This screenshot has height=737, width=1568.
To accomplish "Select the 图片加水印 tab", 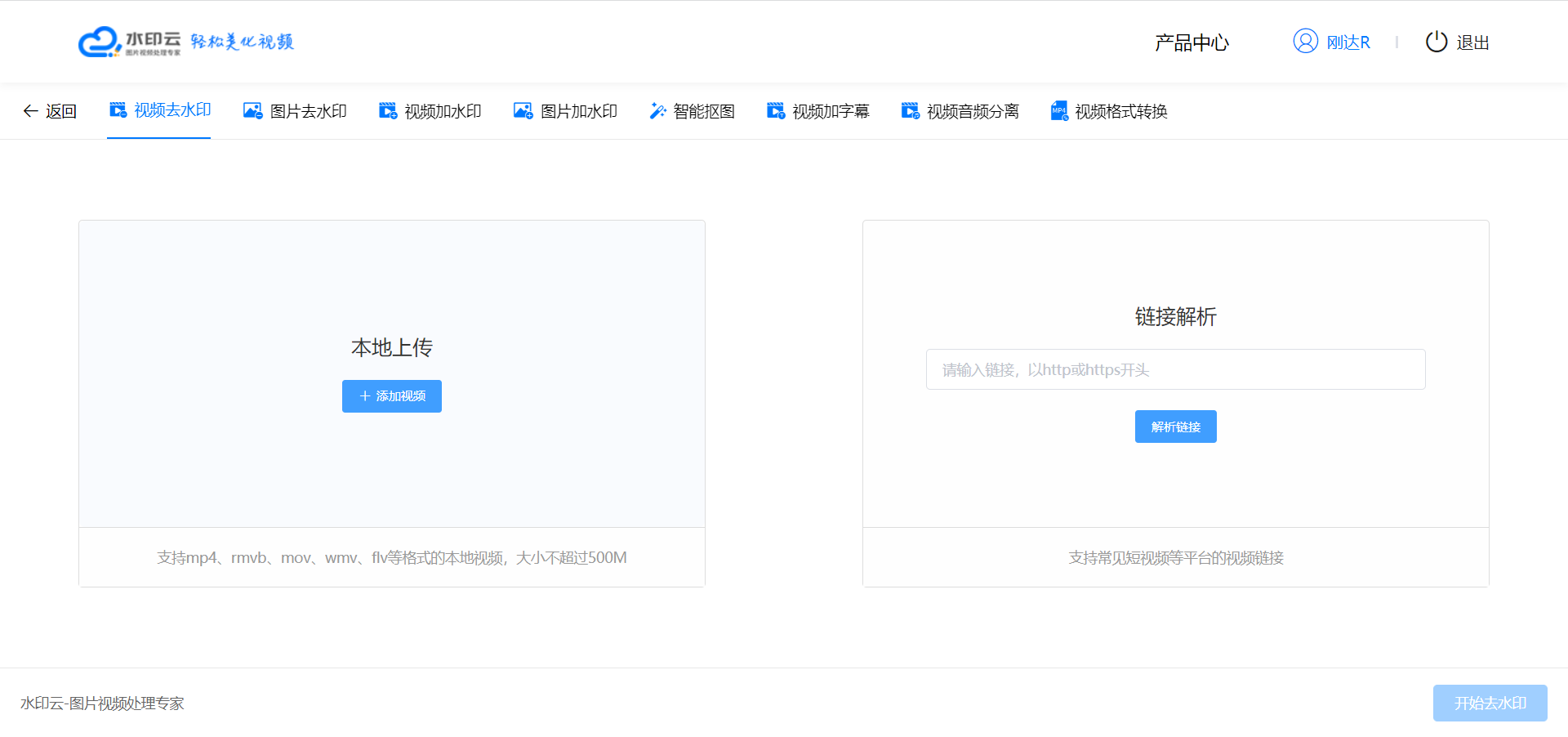I will coord(565,111).
